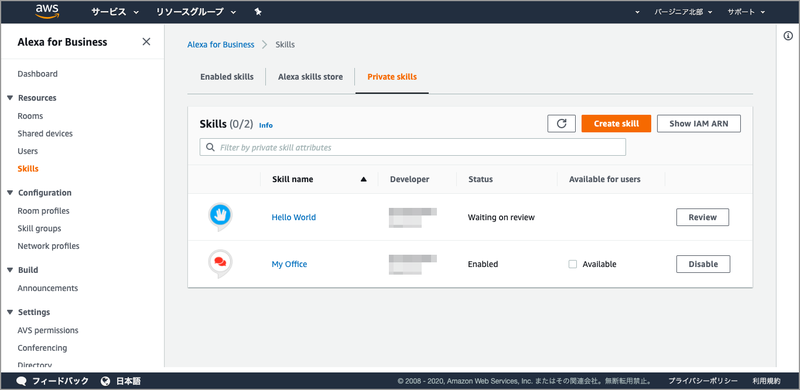Click the feedback speech bubble icon
Image resolution: width=800 pixels, height=390 pixels.
click(21, 381)
